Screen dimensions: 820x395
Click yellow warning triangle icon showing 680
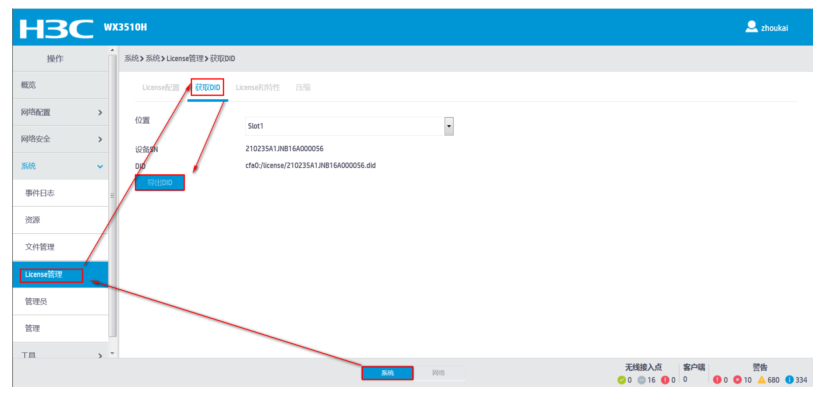point(762,380)
